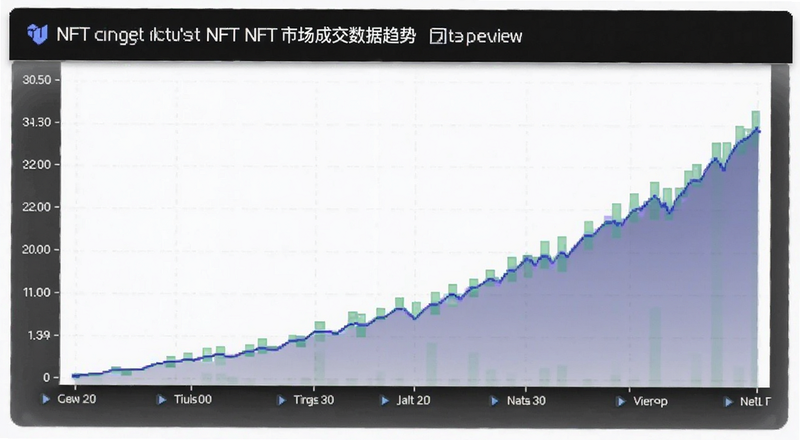Select the 'Vierop' axis label
The width and height of the screenshot is (800, 440).
point(650,402)
